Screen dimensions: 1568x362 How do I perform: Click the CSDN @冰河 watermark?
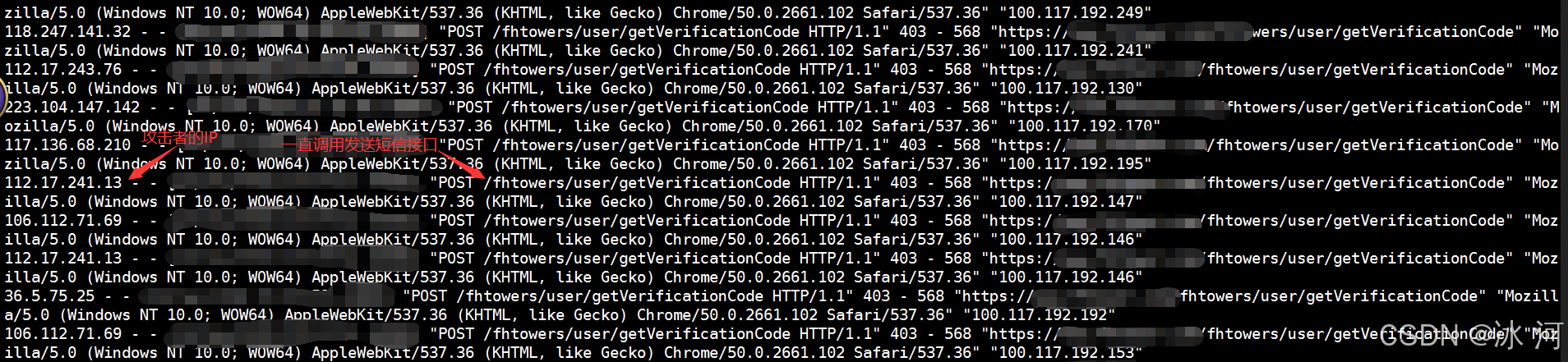point(1471,336)
